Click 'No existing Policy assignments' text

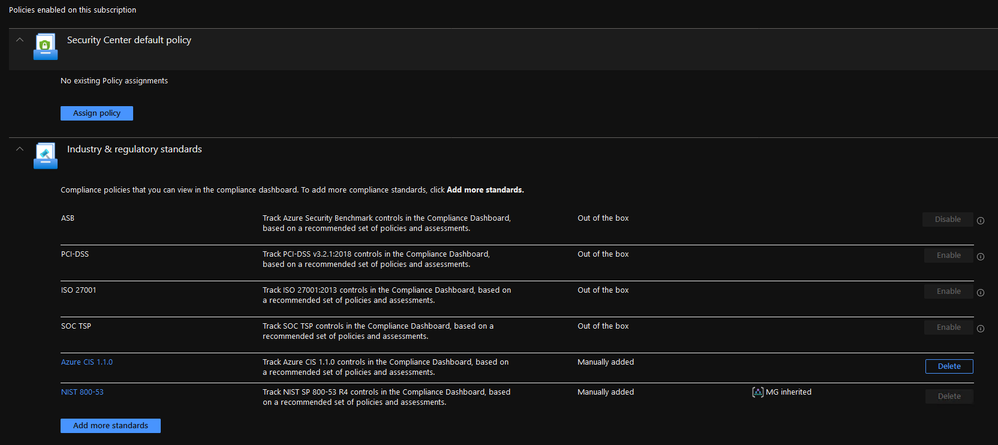click(x=114, y=81)
